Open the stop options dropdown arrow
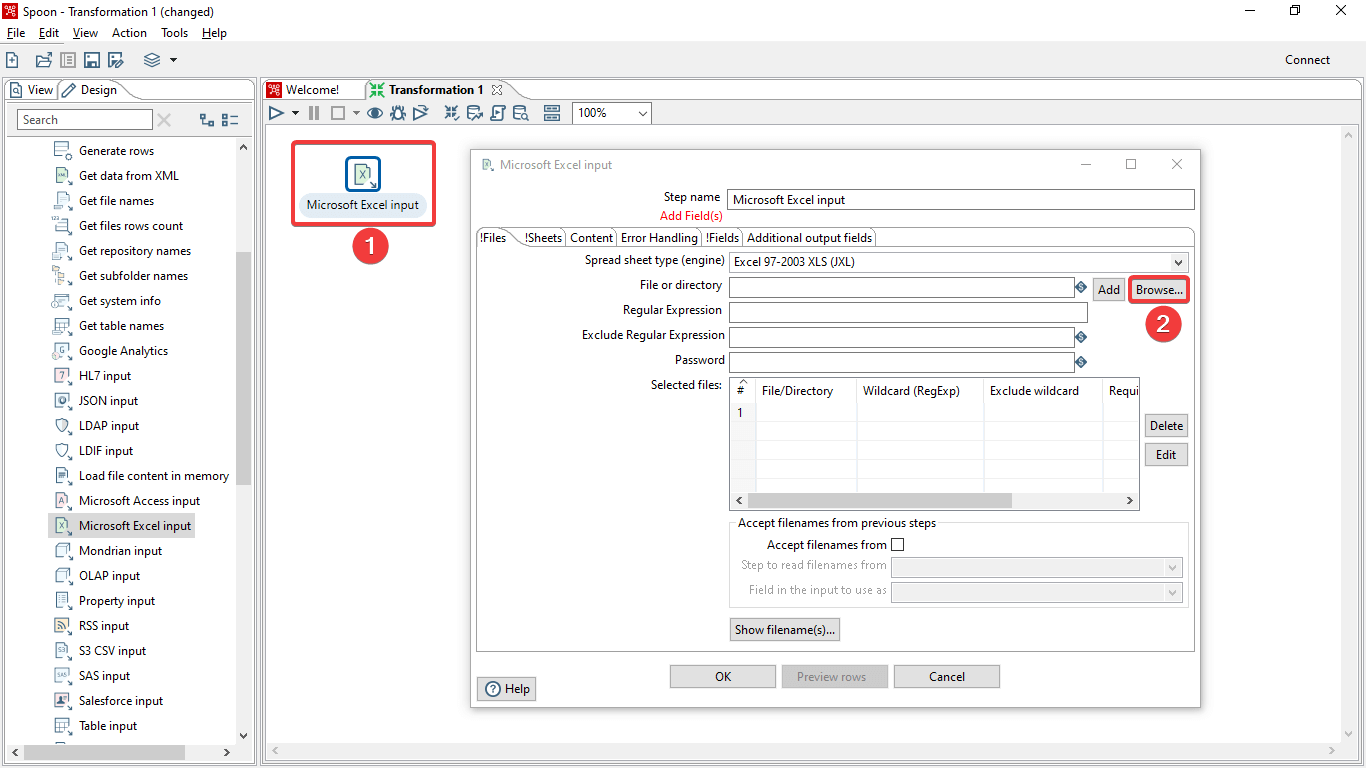Screen dimensions: 1366x768 [x=356, y=113]
